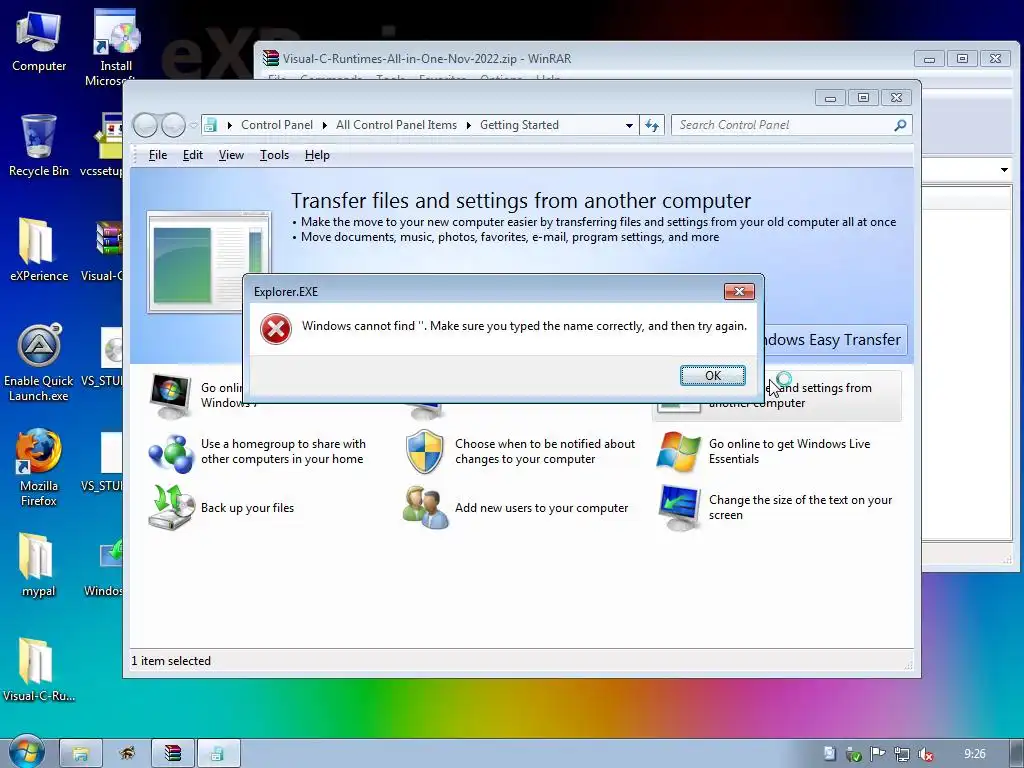Select Go online to get Windows Live Essentials

click(790, 451)
